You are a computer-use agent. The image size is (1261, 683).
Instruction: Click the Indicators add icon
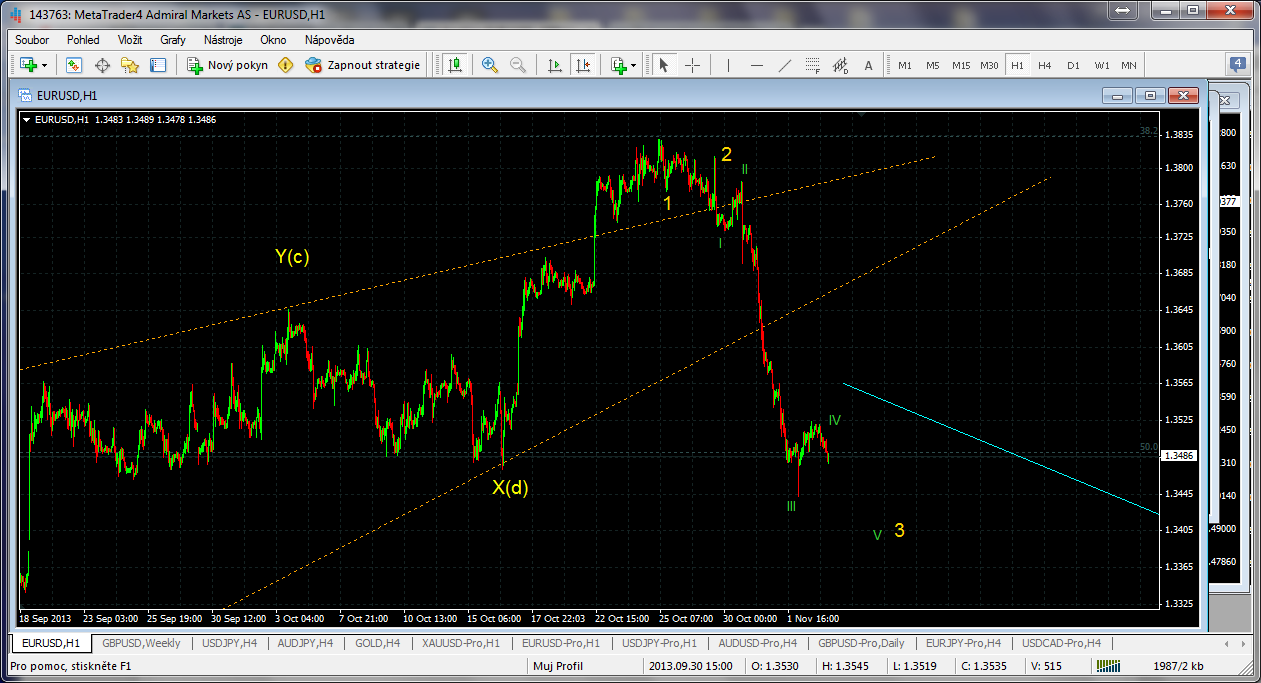pos(619,65)
